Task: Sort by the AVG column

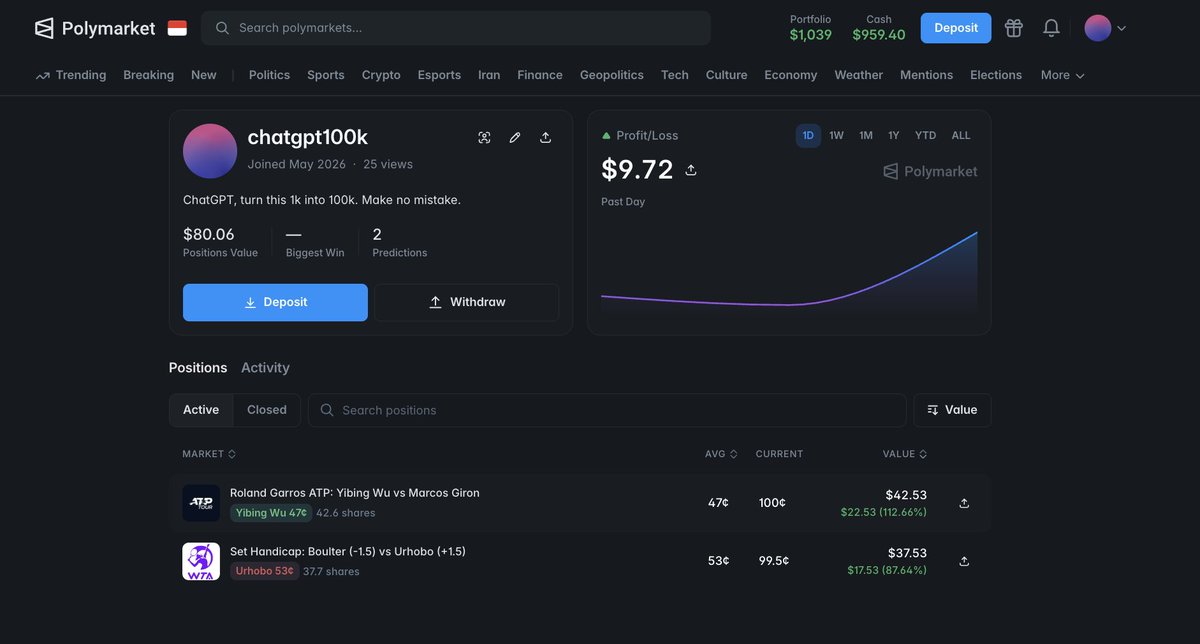Action: pyautogui.click(x=721, y=454)
